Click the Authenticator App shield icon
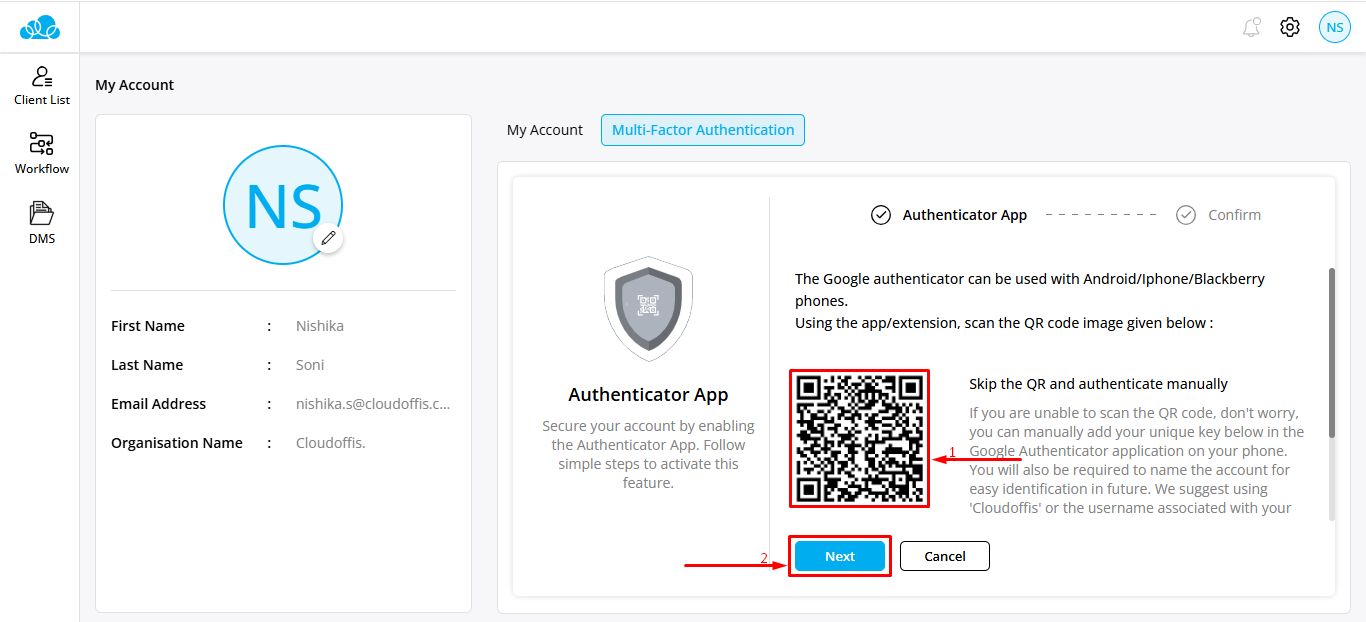 [648, 308]
